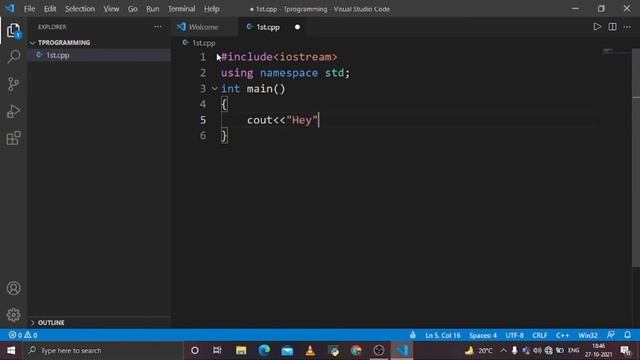Open the Help menu
Viewport: 640px width, 360px height.
(x=211, y=9)
